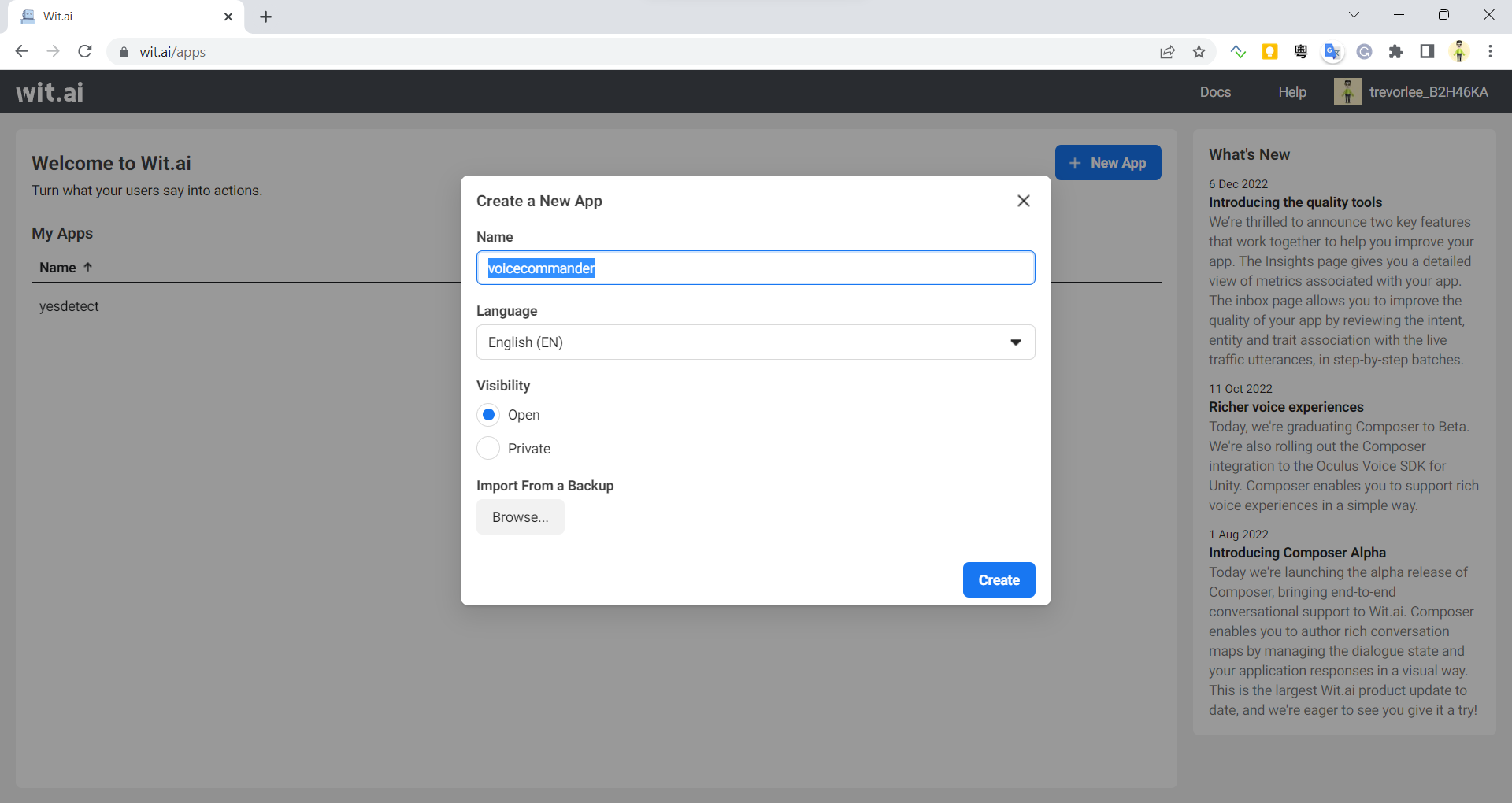Close the Create a New App dialog
The image size is (1512, 803).
point(1023,201)
